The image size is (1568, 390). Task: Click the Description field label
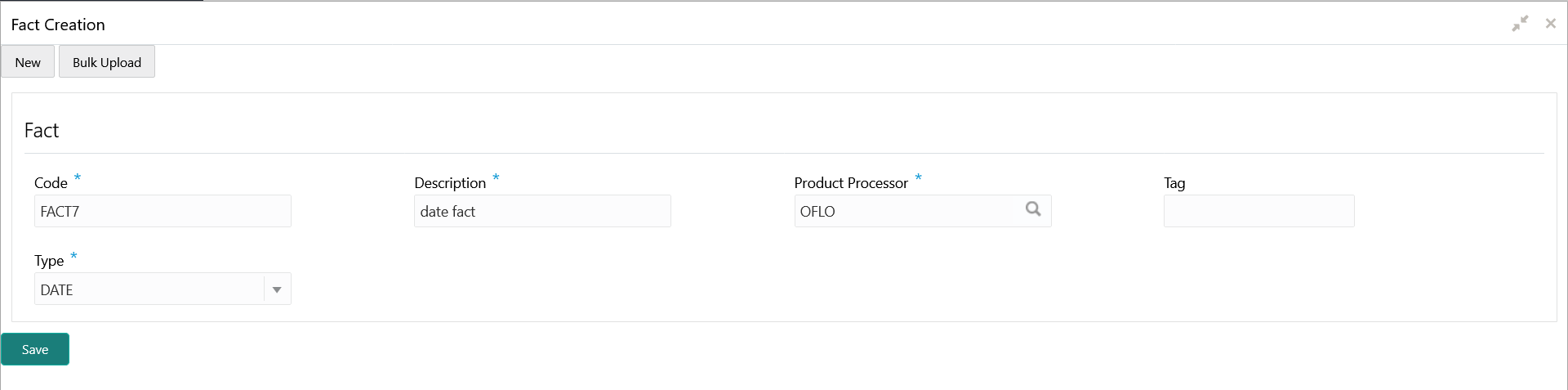tap(450, 183)
